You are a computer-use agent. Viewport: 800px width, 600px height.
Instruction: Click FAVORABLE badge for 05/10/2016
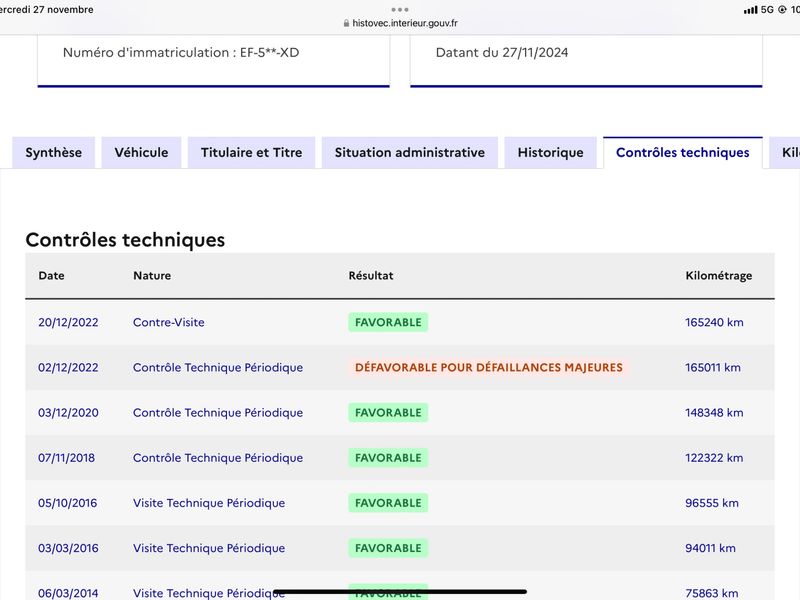[x=388, y=503]
